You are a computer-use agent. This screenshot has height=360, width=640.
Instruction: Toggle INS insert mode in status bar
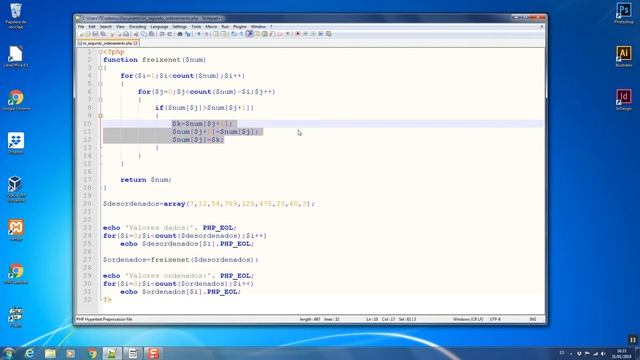(533, 319)
